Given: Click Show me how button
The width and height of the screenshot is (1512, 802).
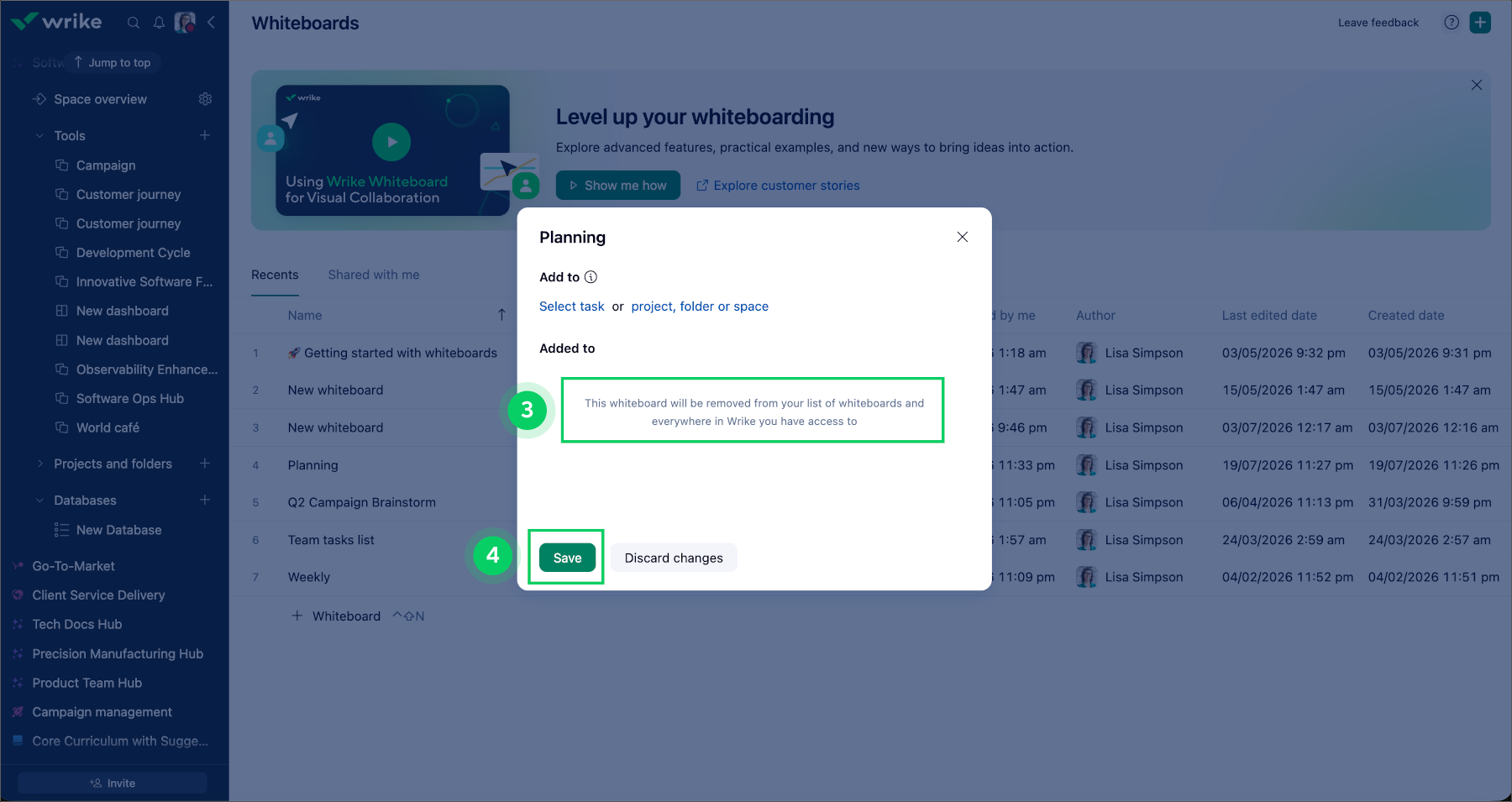Looking at the screenshot, I should (x=618, y=186).
